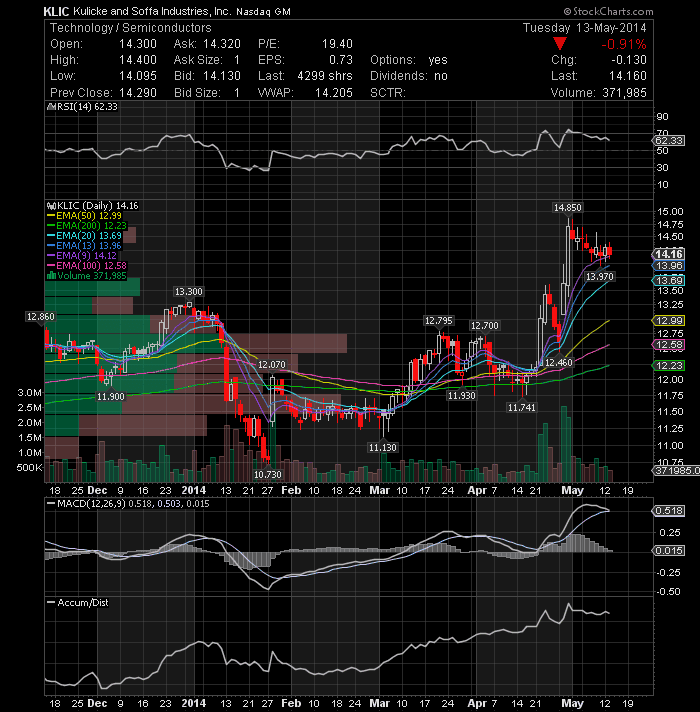The width and height of the screenshot is (700, 712).
Task: Click the Bid price 14.130
Action: click(x=222, y=76)
